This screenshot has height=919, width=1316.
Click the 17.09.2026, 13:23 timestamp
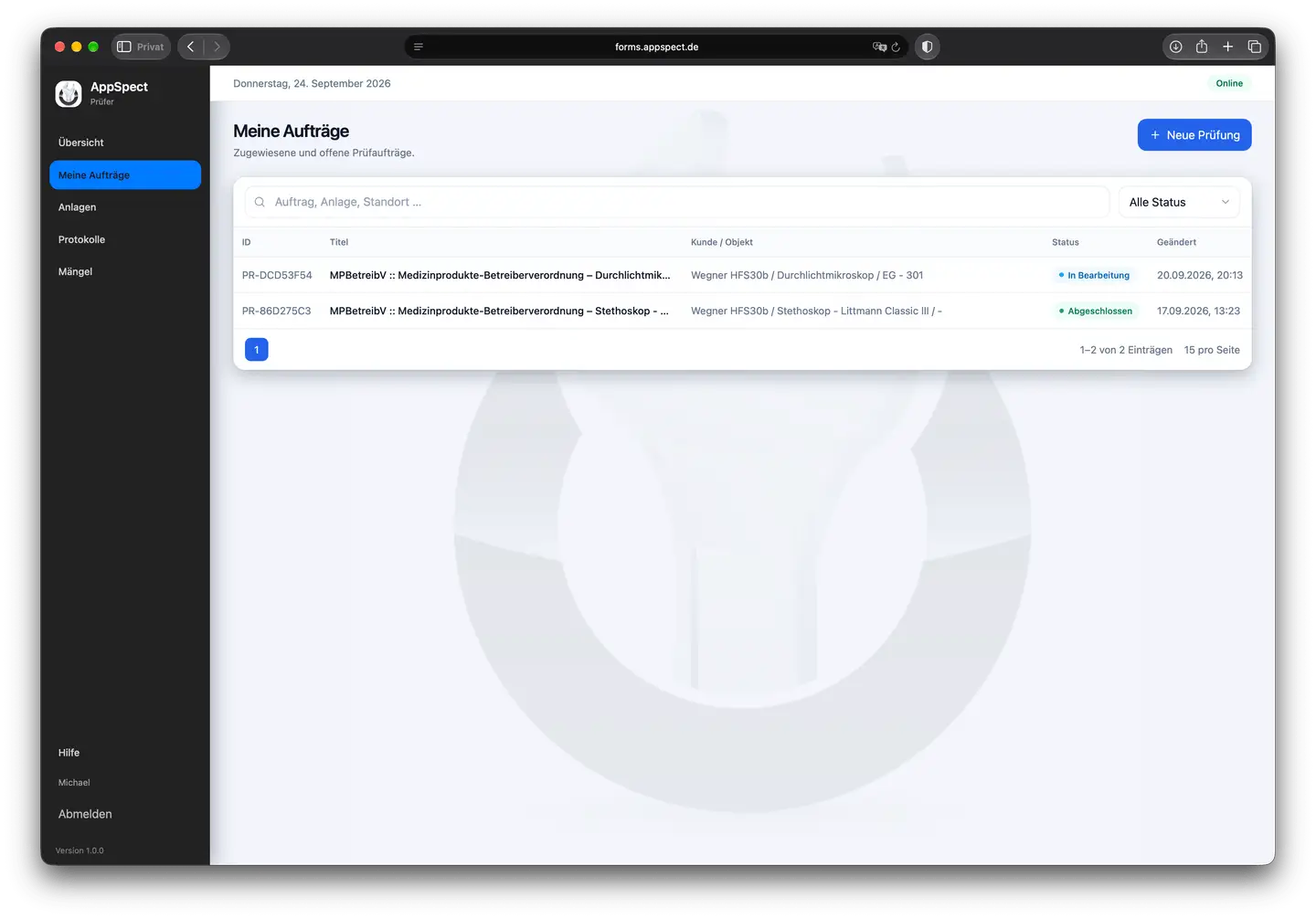pos(1198,311)
